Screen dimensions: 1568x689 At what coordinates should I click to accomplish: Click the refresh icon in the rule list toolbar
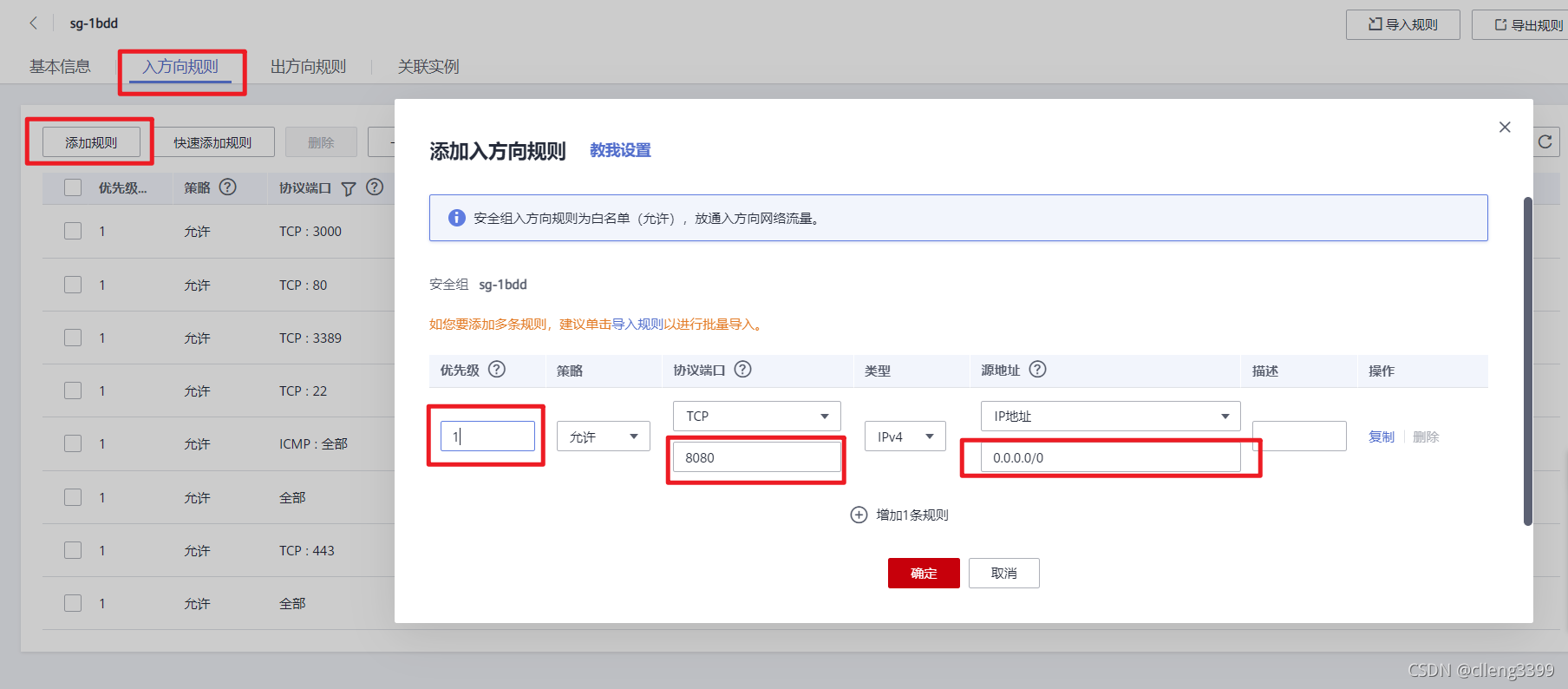click(1545, 141)
